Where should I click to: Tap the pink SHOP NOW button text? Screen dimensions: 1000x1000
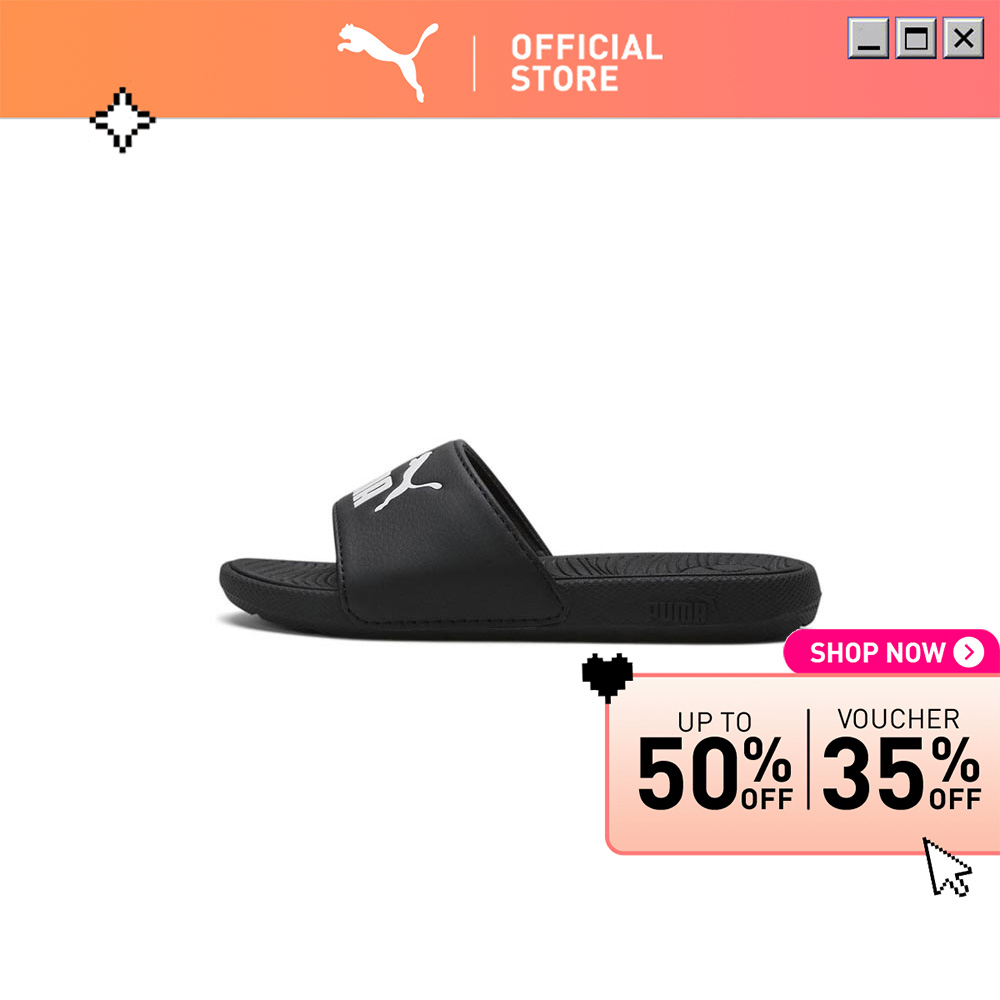877,652
